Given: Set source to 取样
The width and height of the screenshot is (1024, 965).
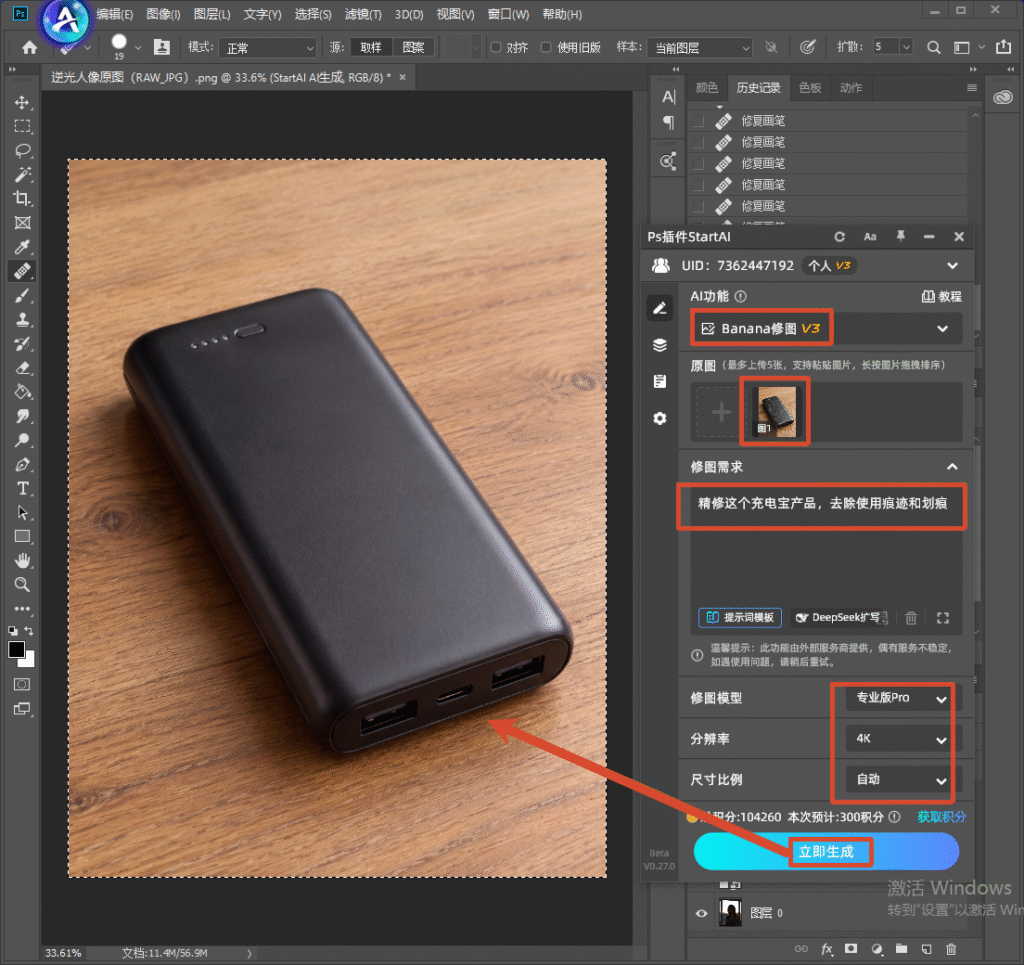Looking at the screenshot, I should coord(370,48).
